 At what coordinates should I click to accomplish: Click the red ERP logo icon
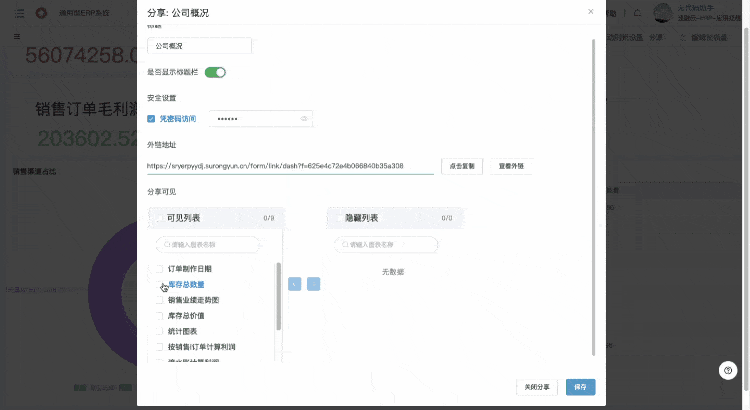point(42,13)
